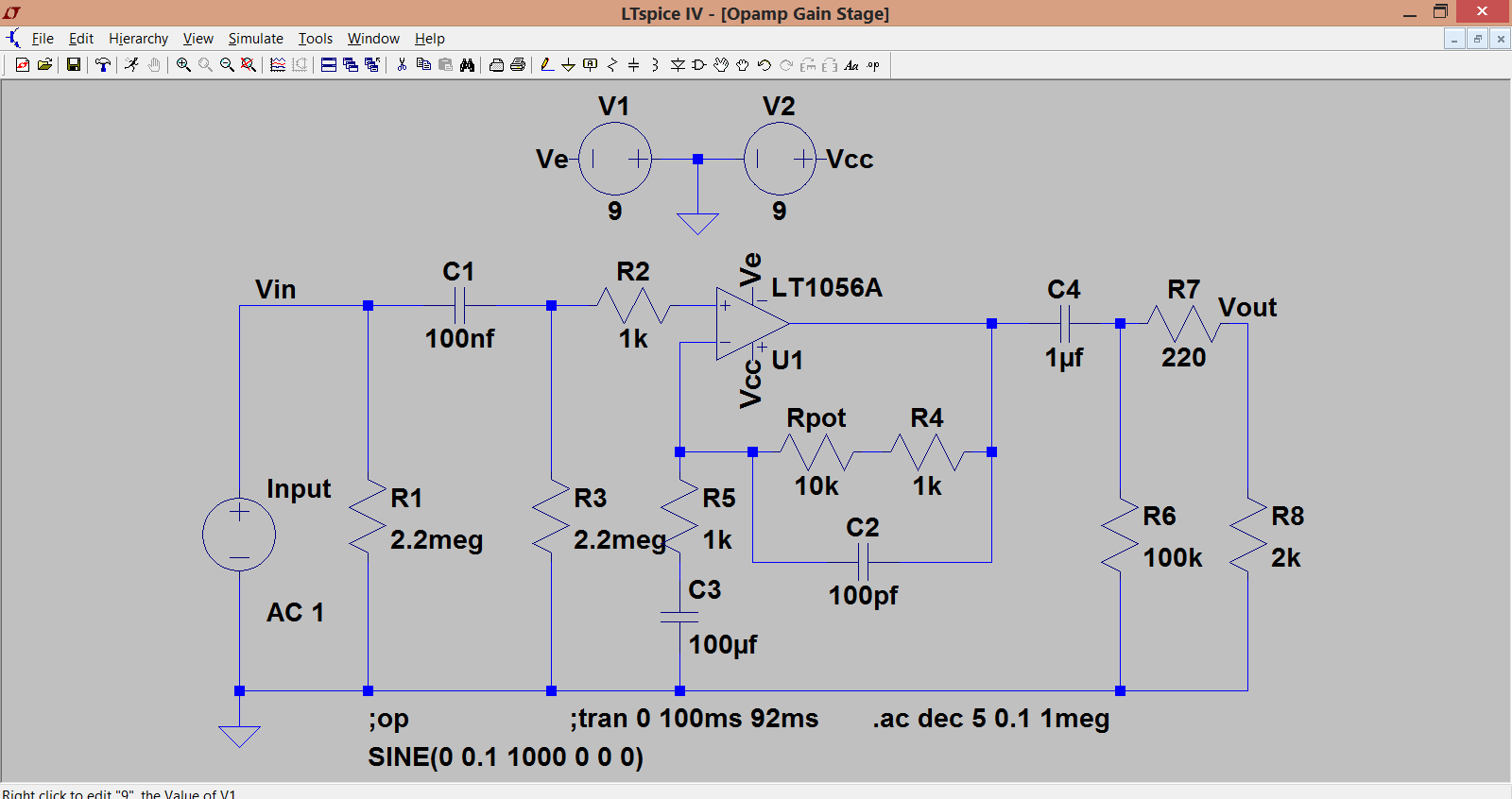
Task: Select the Label Net tool
Action: 591,64
